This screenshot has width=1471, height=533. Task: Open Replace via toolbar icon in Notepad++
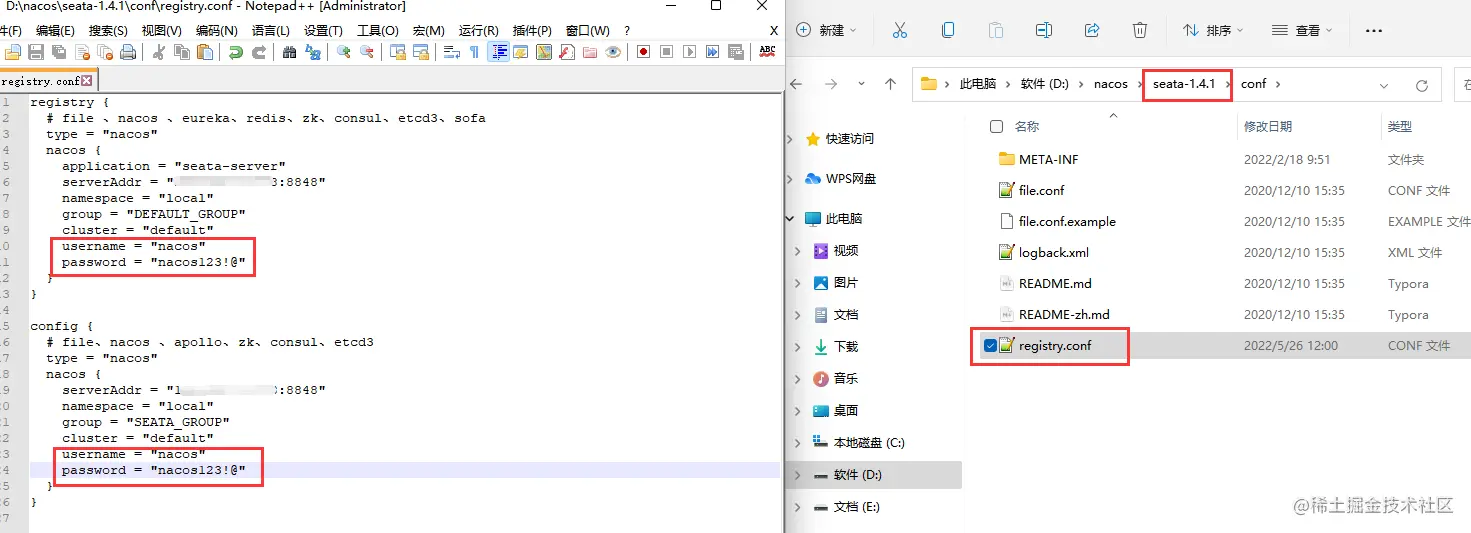point(313,52)
